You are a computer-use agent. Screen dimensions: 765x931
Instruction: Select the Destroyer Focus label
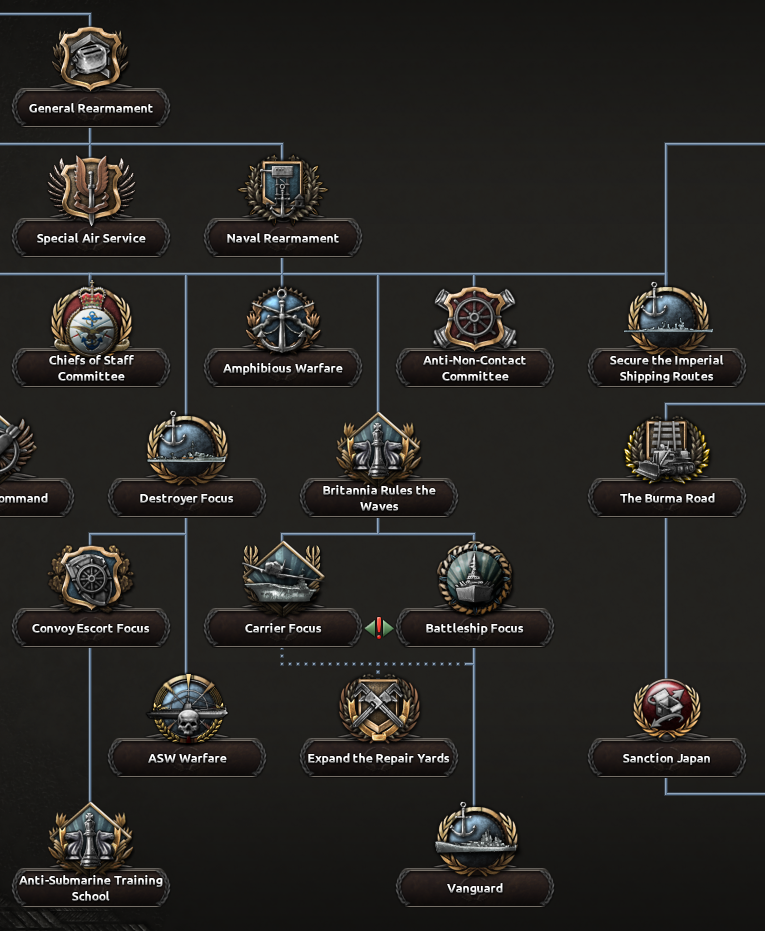pyautogui.click(x=186, y=498)
